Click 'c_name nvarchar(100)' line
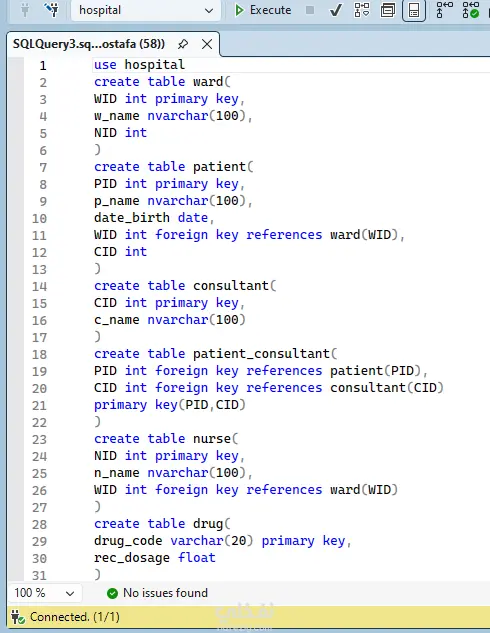Screen dimensions: 490x633 (170, 319)
